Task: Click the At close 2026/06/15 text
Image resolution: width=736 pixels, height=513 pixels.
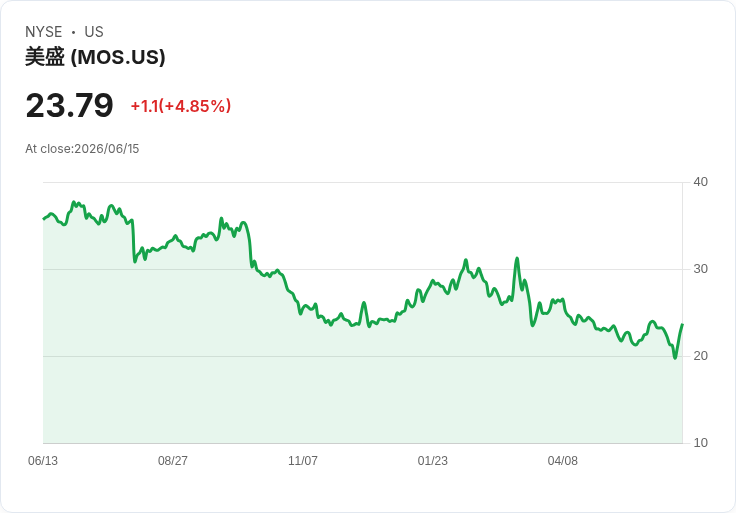Action: pos(82,149)
